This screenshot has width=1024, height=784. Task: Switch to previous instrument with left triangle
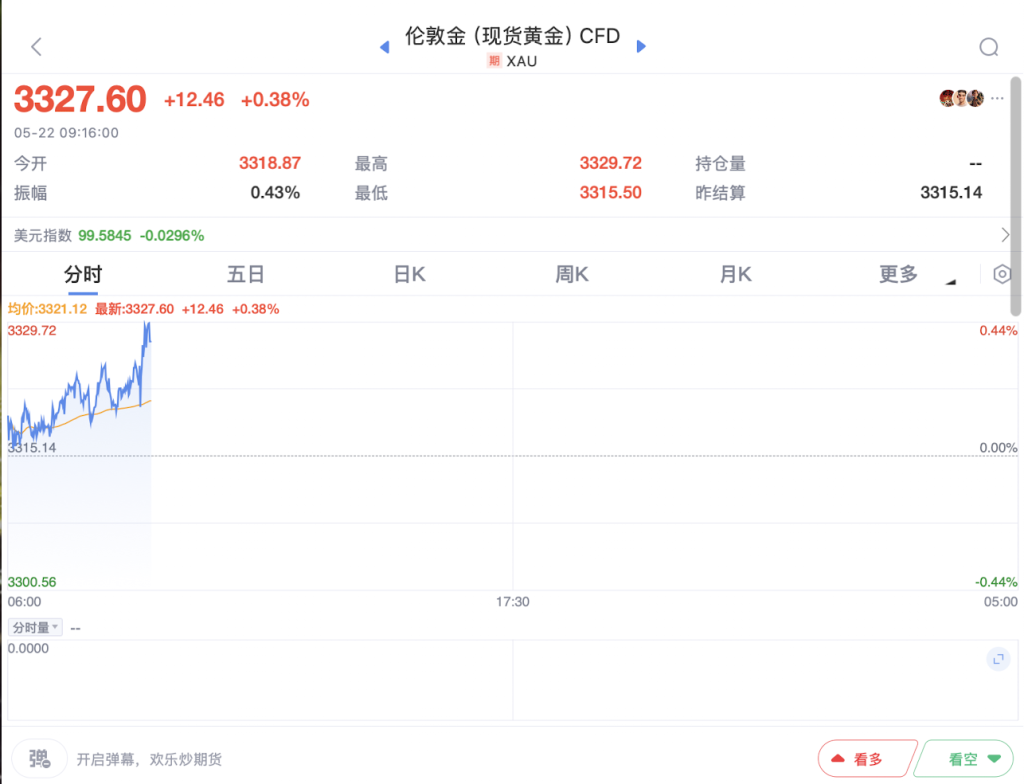384,47
